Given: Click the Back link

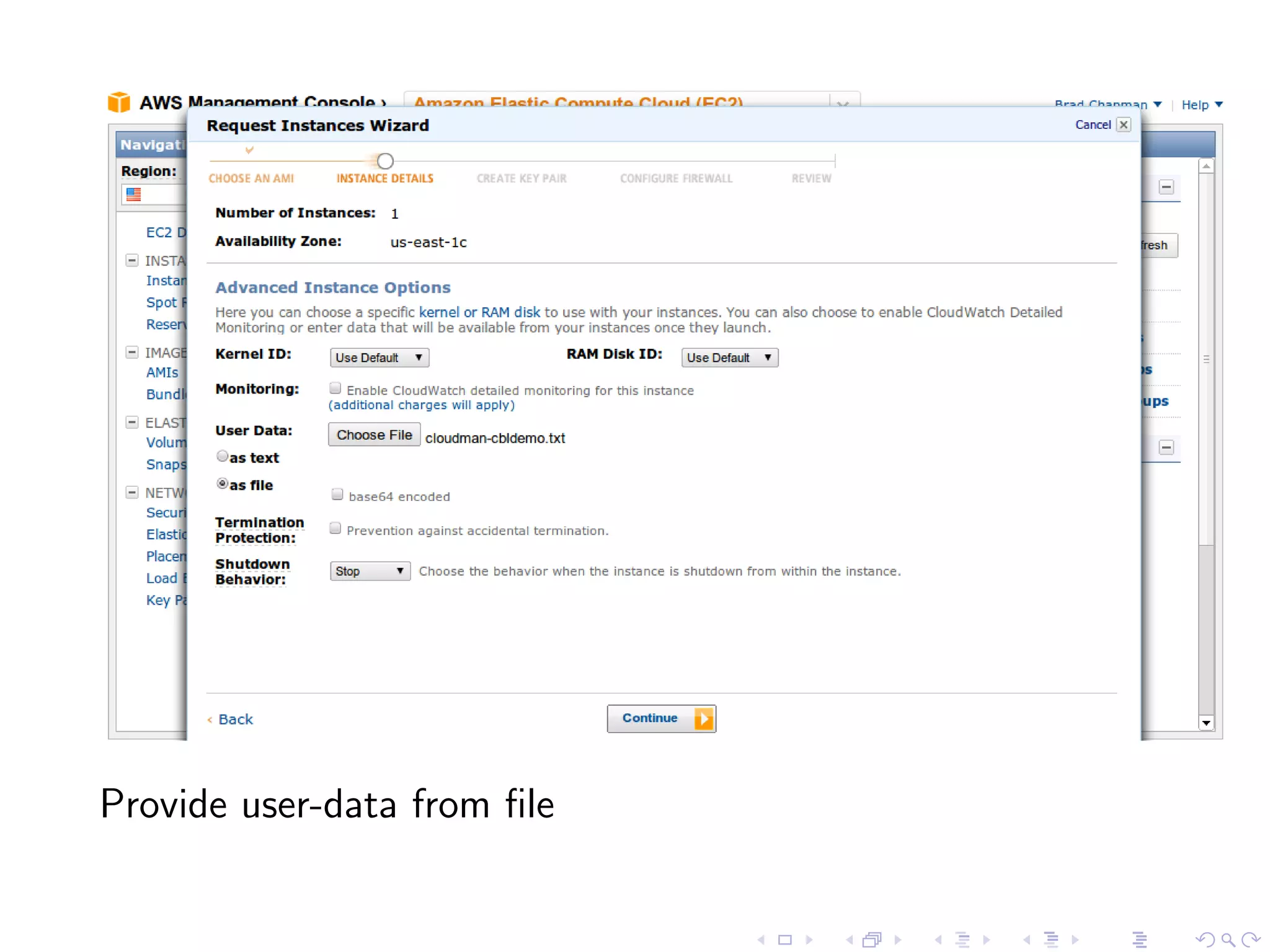Looking at the screenshot, I should click(236, 719).
